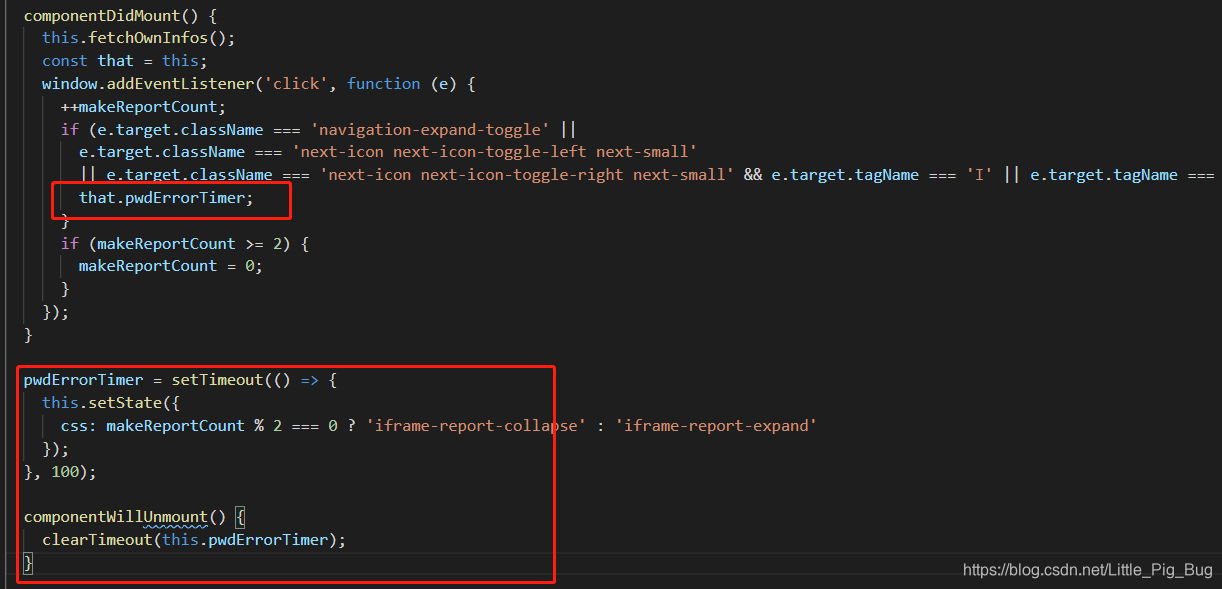The height and width of the screenshot is (589, 1222).
Task: Click the that.pwdErrorTimer statement
Action: (x=167, y=198)
